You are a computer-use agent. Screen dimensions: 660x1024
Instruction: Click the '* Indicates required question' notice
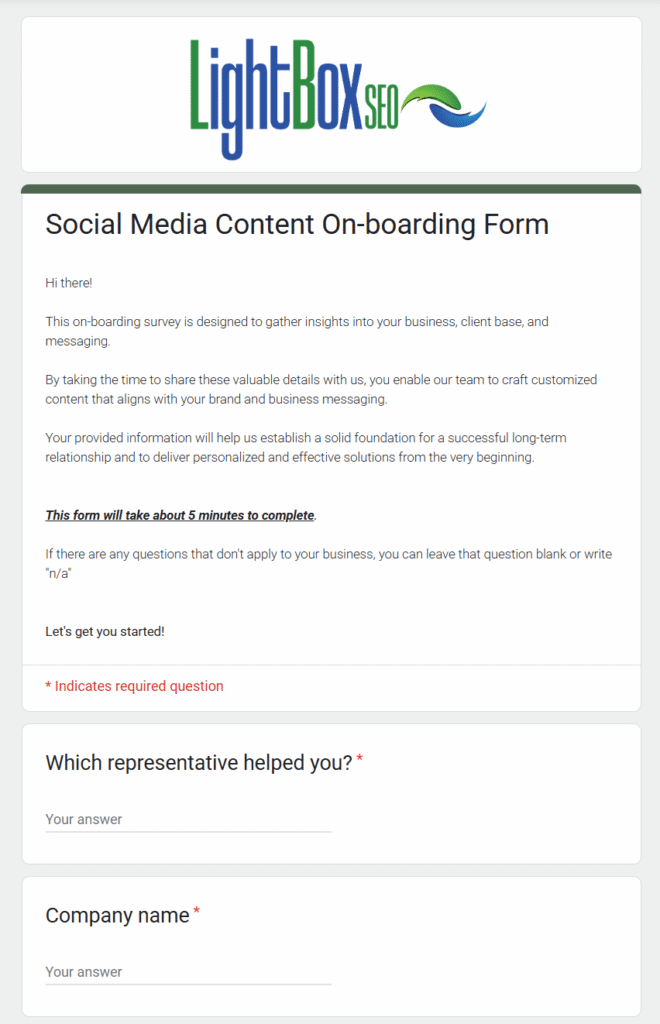click(x=134, y=686)
